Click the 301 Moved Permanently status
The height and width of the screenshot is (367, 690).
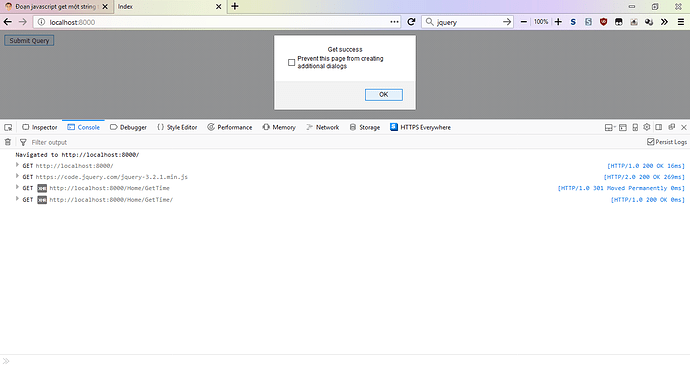pos(621,188)
